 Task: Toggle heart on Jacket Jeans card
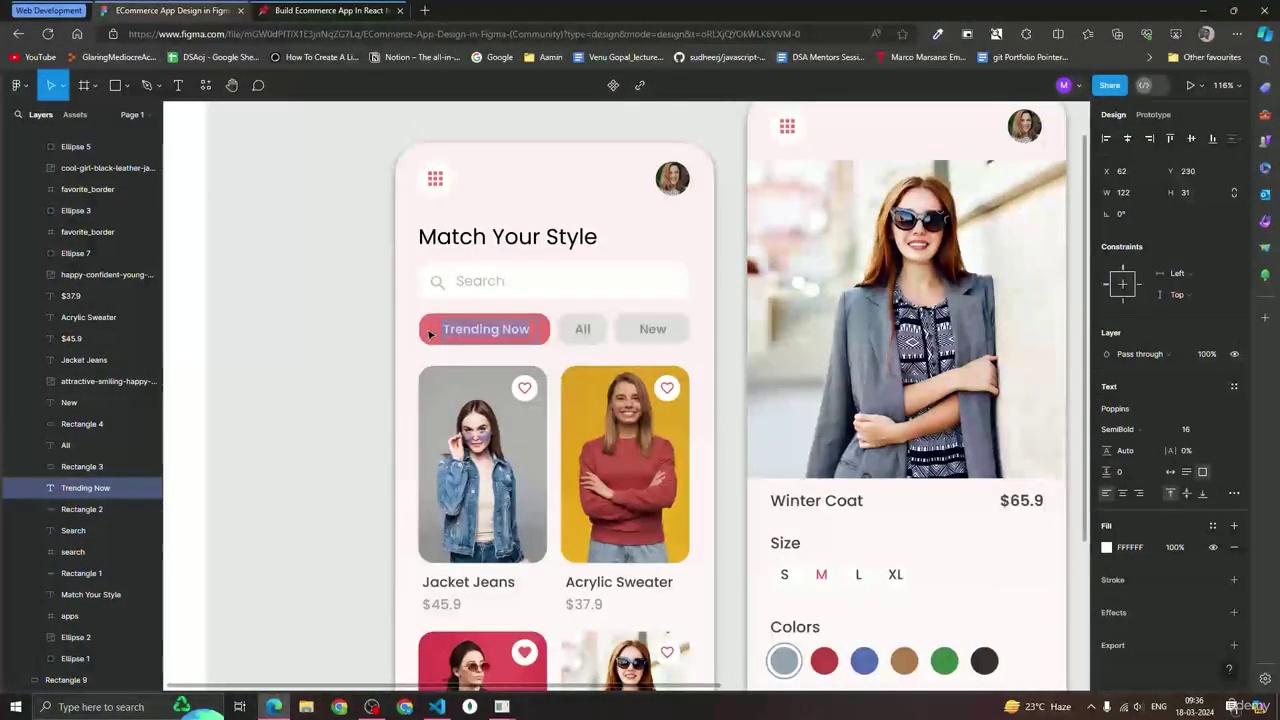pos(525,388)
